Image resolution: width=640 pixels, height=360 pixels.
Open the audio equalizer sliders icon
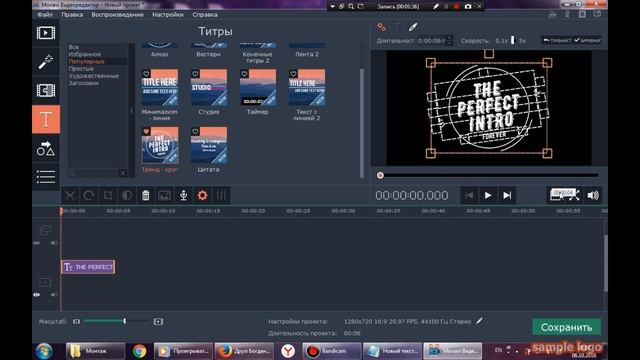pos(221,195)
